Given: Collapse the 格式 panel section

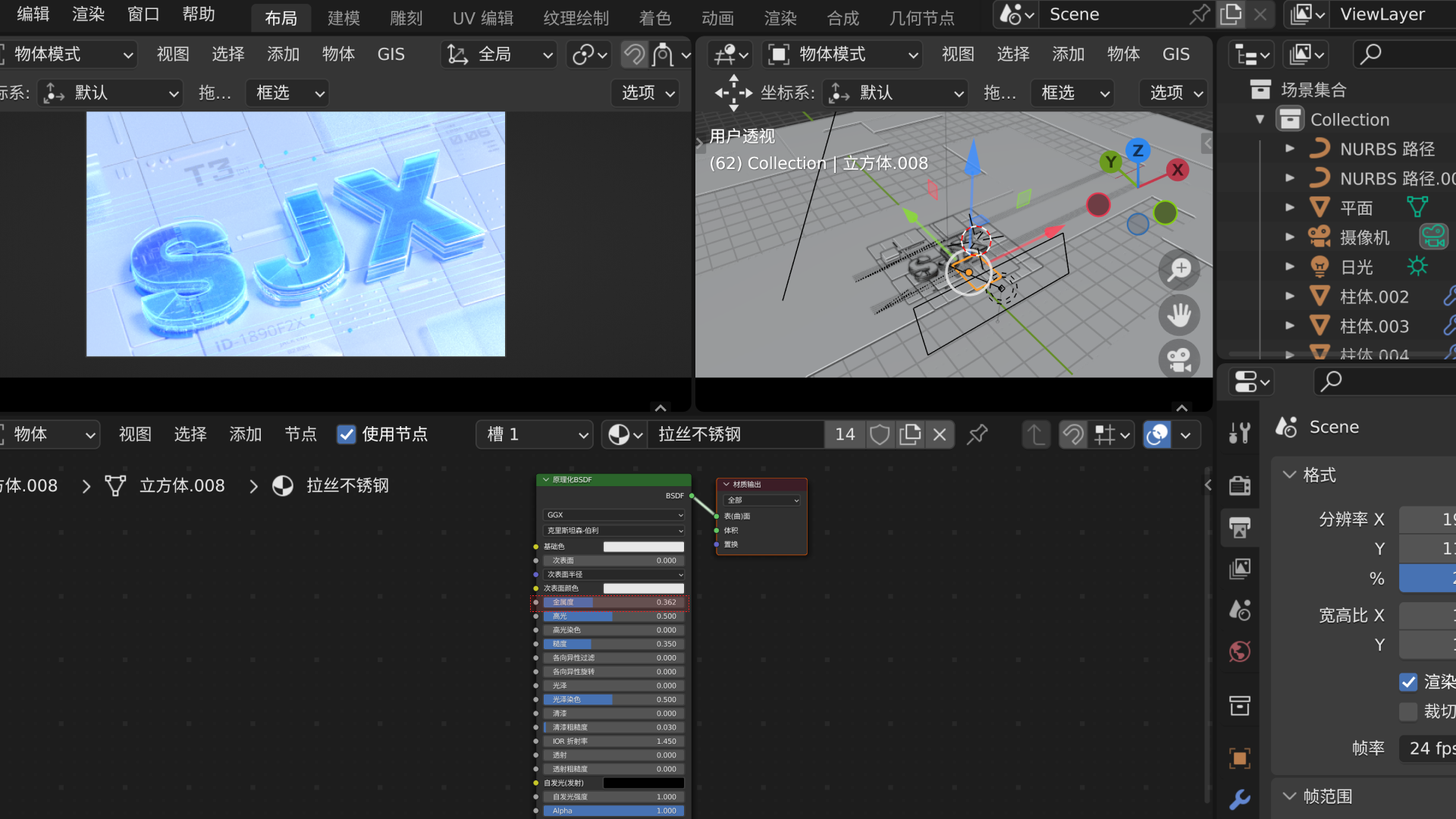Looking at the screenshot, I should 1291,475.
